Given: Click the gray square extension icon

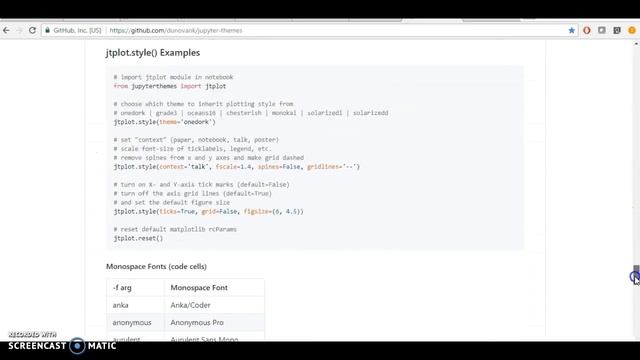Looking at the screenshot, I should coord(602,30).
